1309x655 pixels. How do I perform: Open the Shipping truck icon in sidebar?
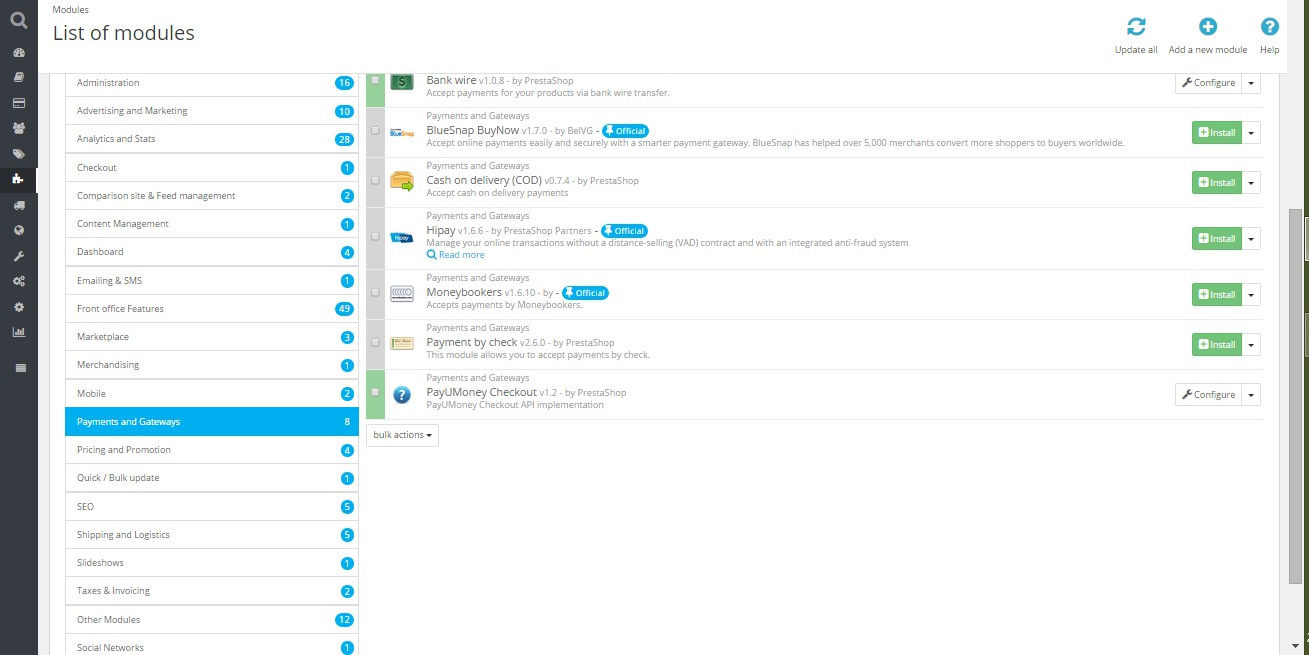[x=18, y=205]
